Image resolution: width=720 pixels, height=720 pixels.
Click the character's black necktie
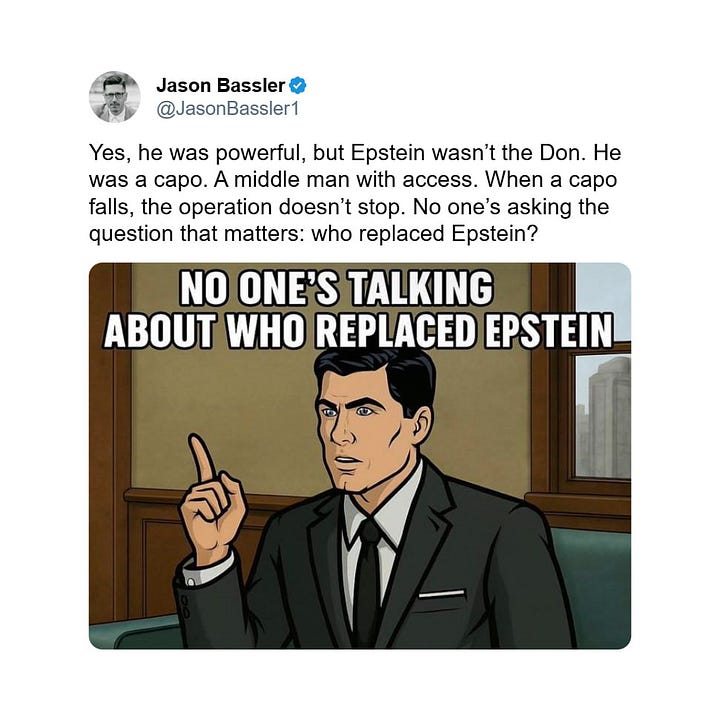(x=368, y=583)
